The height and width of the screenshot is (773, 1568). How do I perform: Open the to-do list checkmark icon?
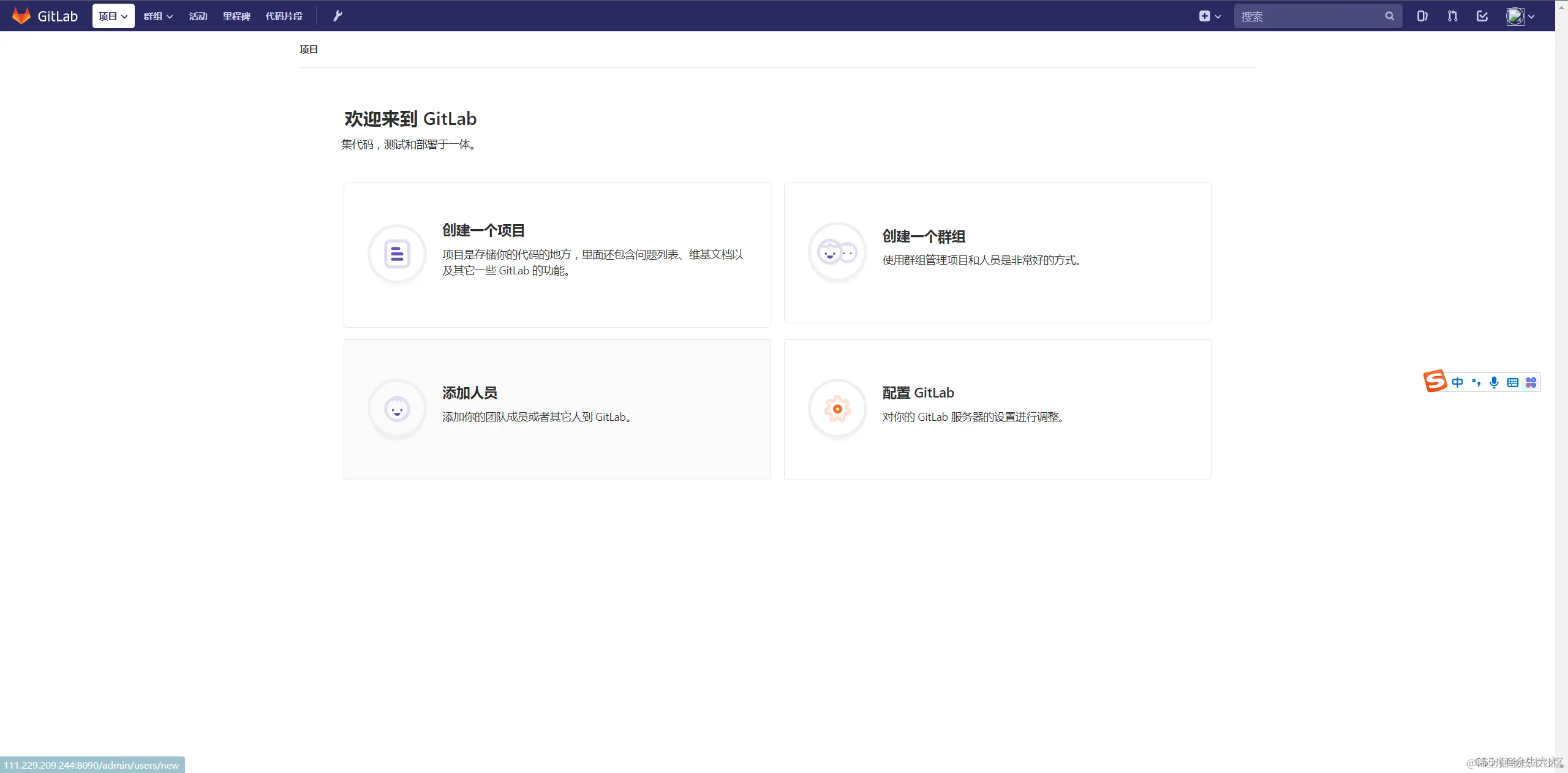1482,16
